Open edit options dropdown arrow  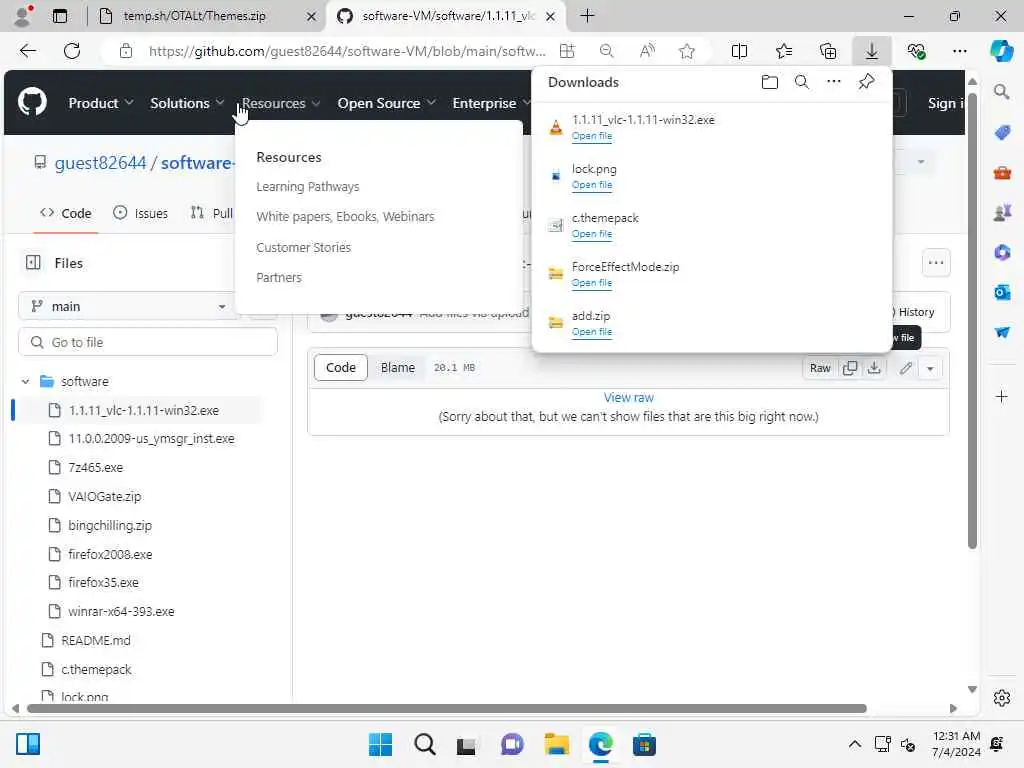pos(930,368)
